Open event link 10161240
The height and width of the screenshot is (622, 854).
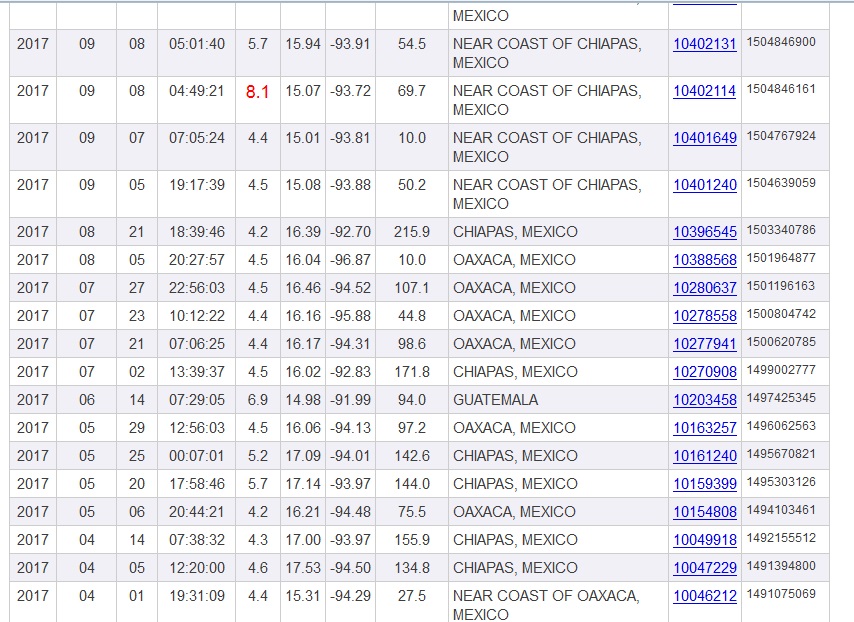pyautogui.click(x=705, y=456)
